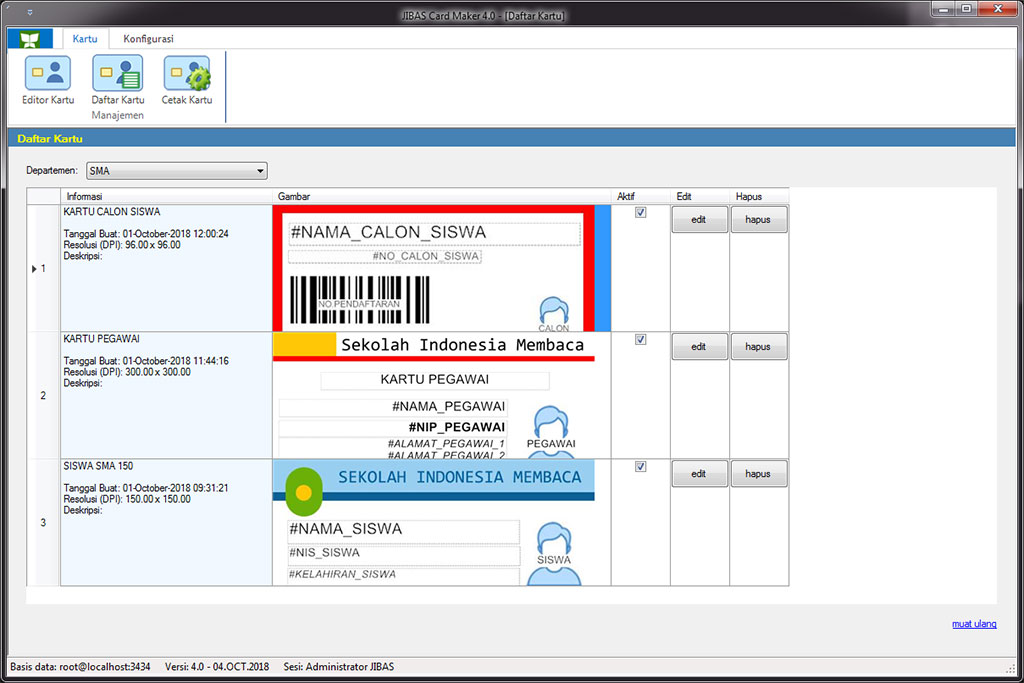Viewport: 1024px width, 683px height.
Task: Click the CALON avatar icon in card preview
Action: (553, 312)
